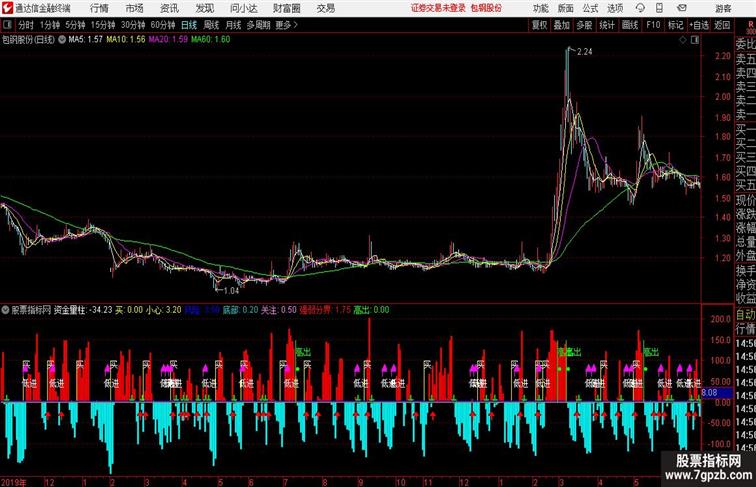This screenshot has height=487, width=756.
Task: Click the 标记 mark button
Action: tap(675, 25)
